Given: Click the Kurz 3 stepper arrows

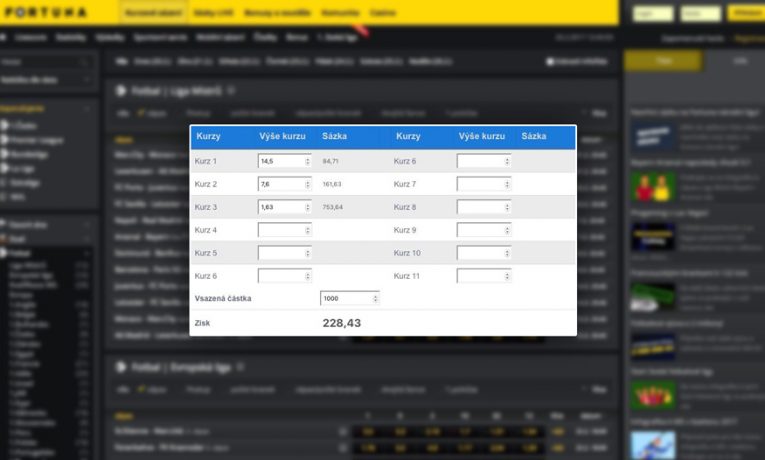Looking at the screenshot, I should pos(306,207).
